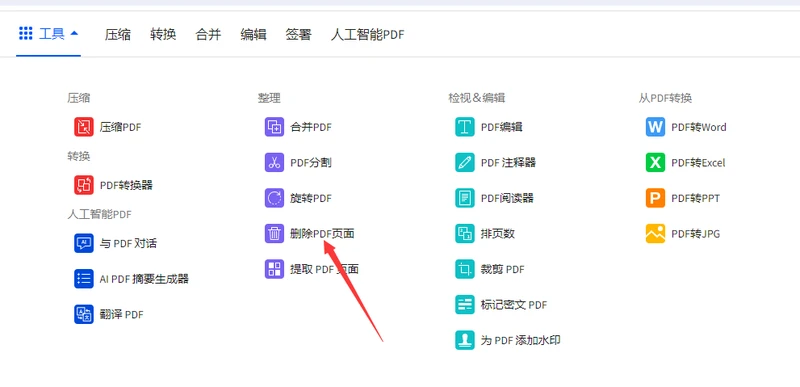Open the PDF转换器 icon

point(84,185)
